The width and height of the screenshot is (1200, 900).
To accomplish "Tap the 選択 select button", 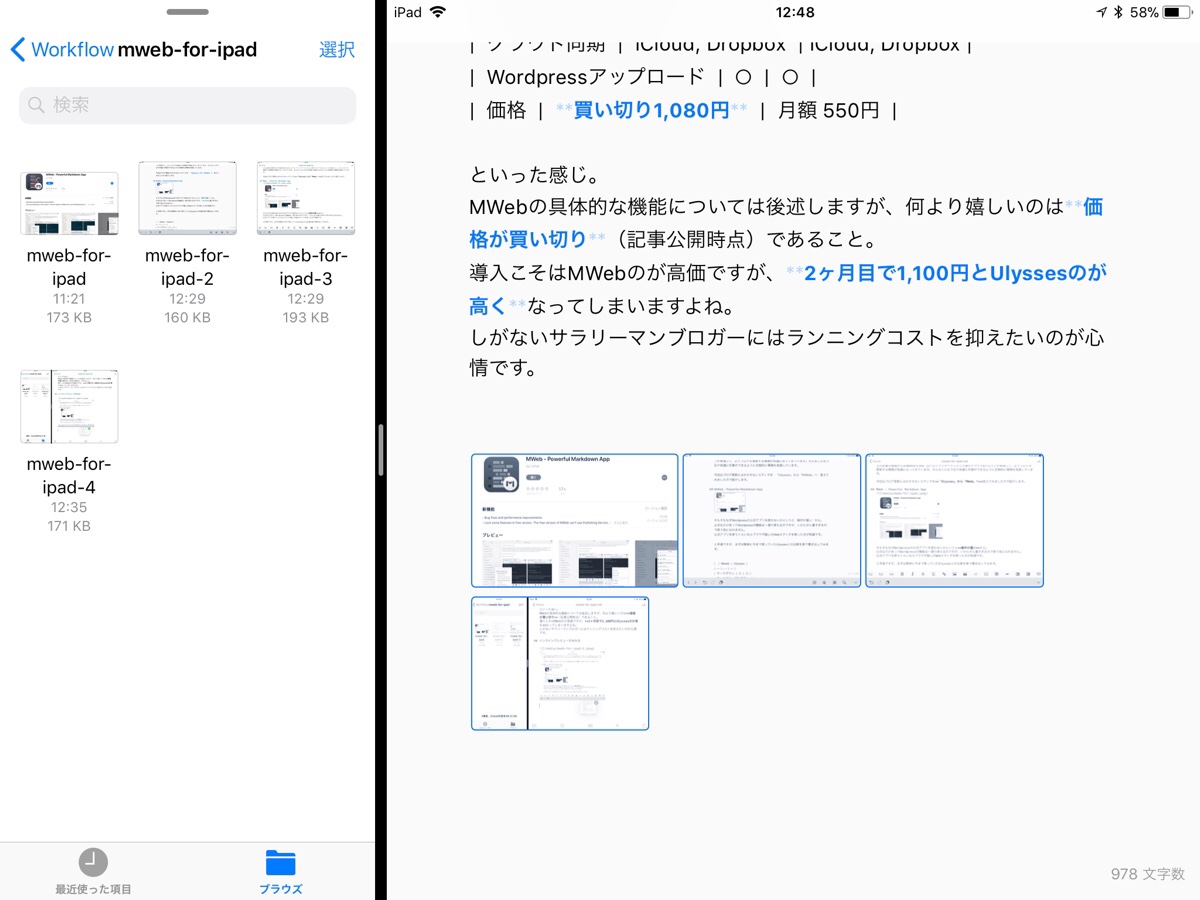I will (337, 50).
